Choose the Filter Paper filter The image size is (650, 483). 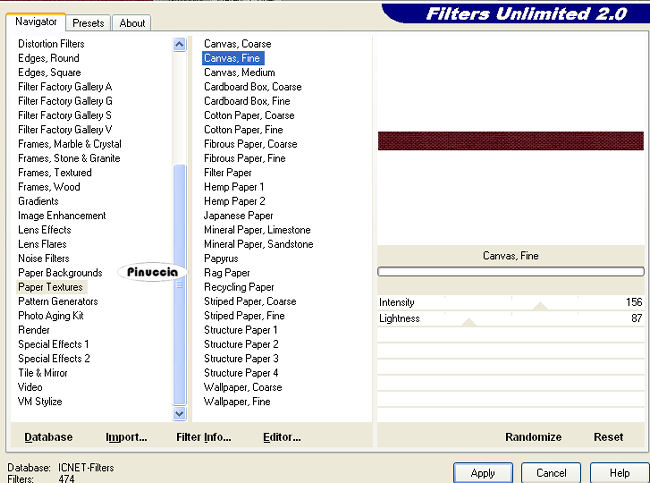(228, 172)
